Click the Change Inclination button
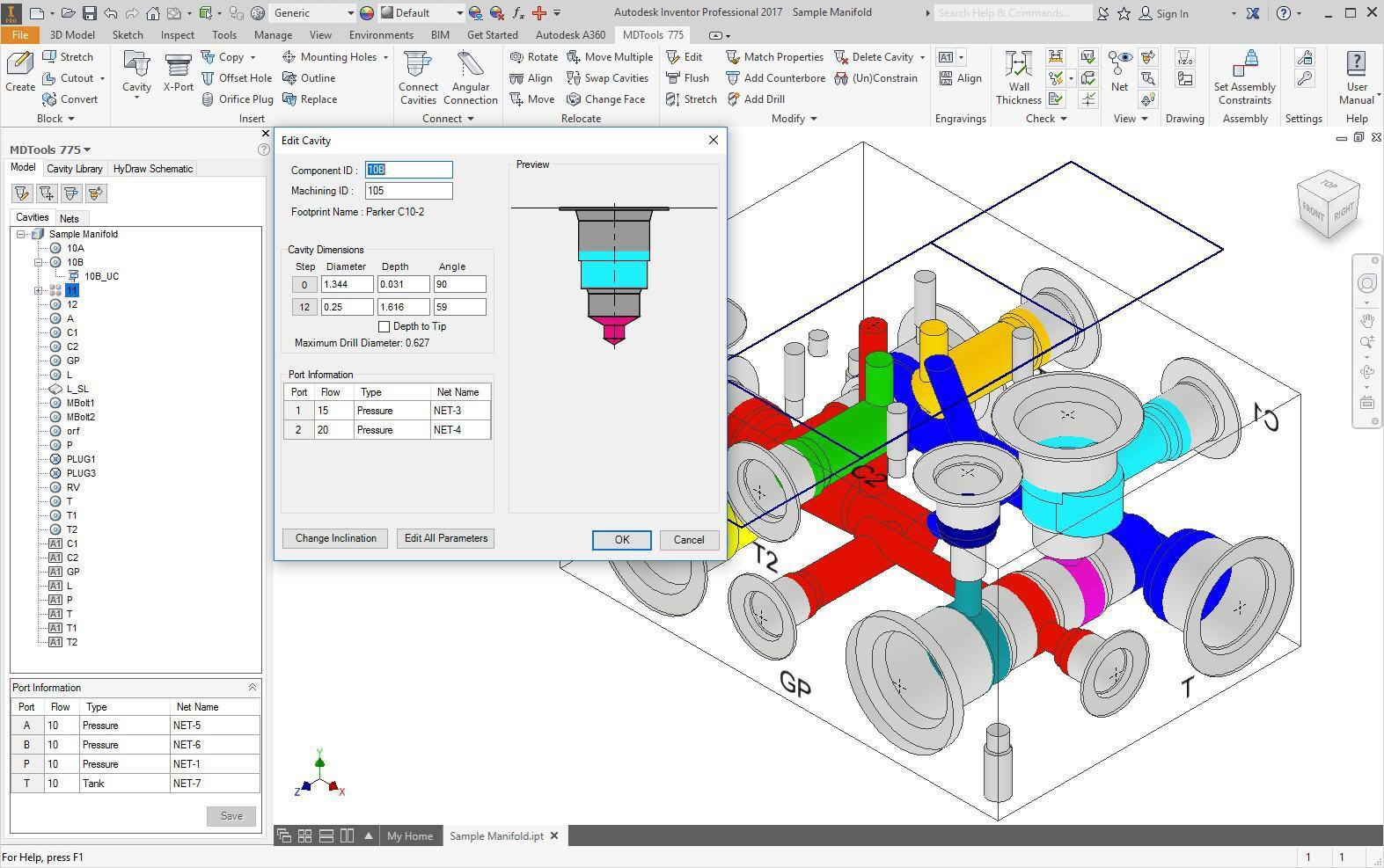1384x868 pixels. [x=335, y=538]
